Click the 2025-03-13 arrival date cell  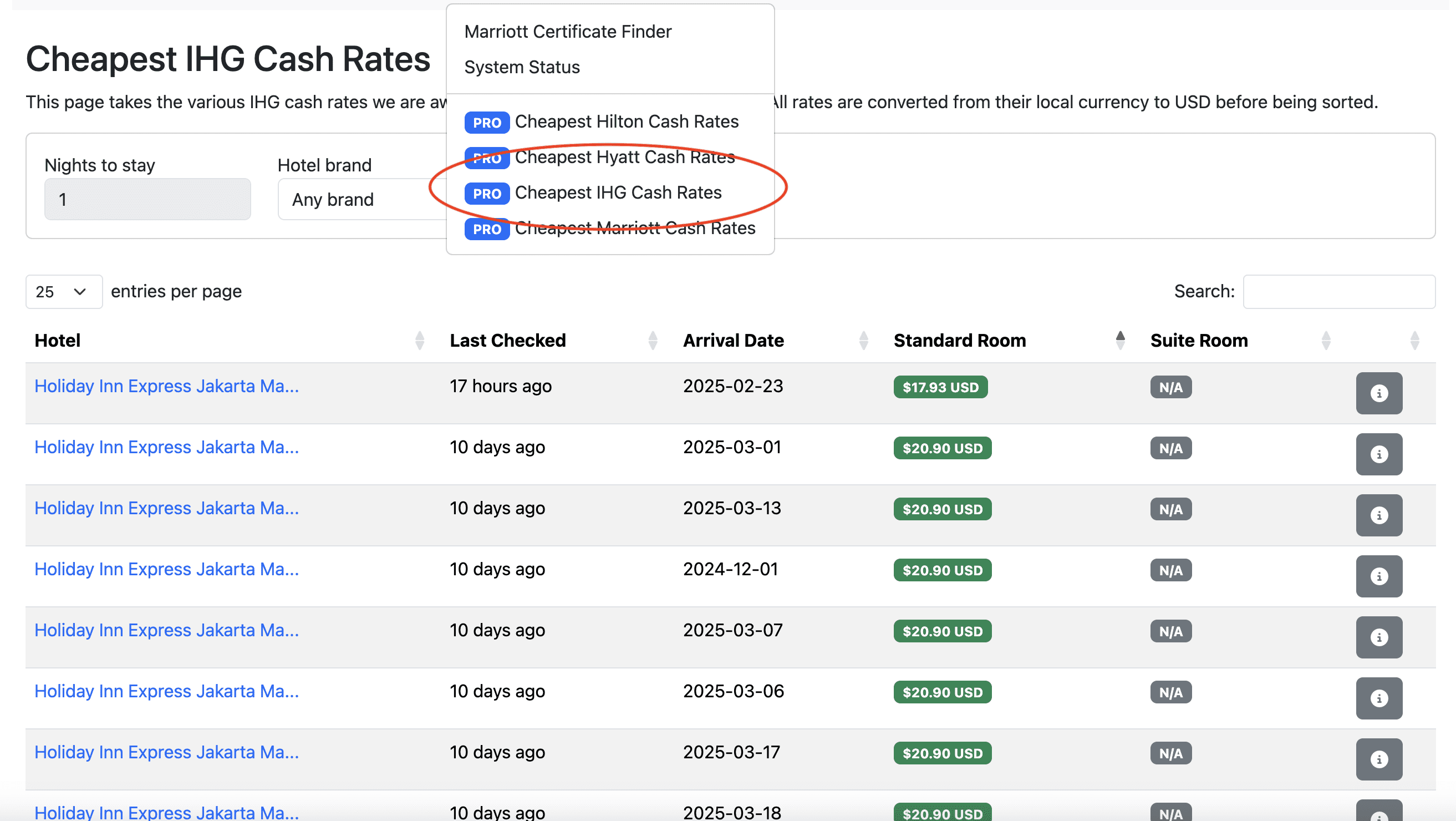point(731,508)
